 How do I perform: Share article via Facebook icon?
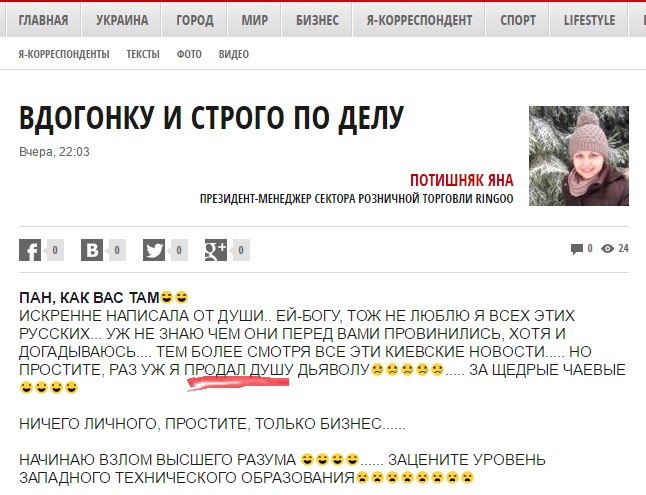[x=30, y=250]
